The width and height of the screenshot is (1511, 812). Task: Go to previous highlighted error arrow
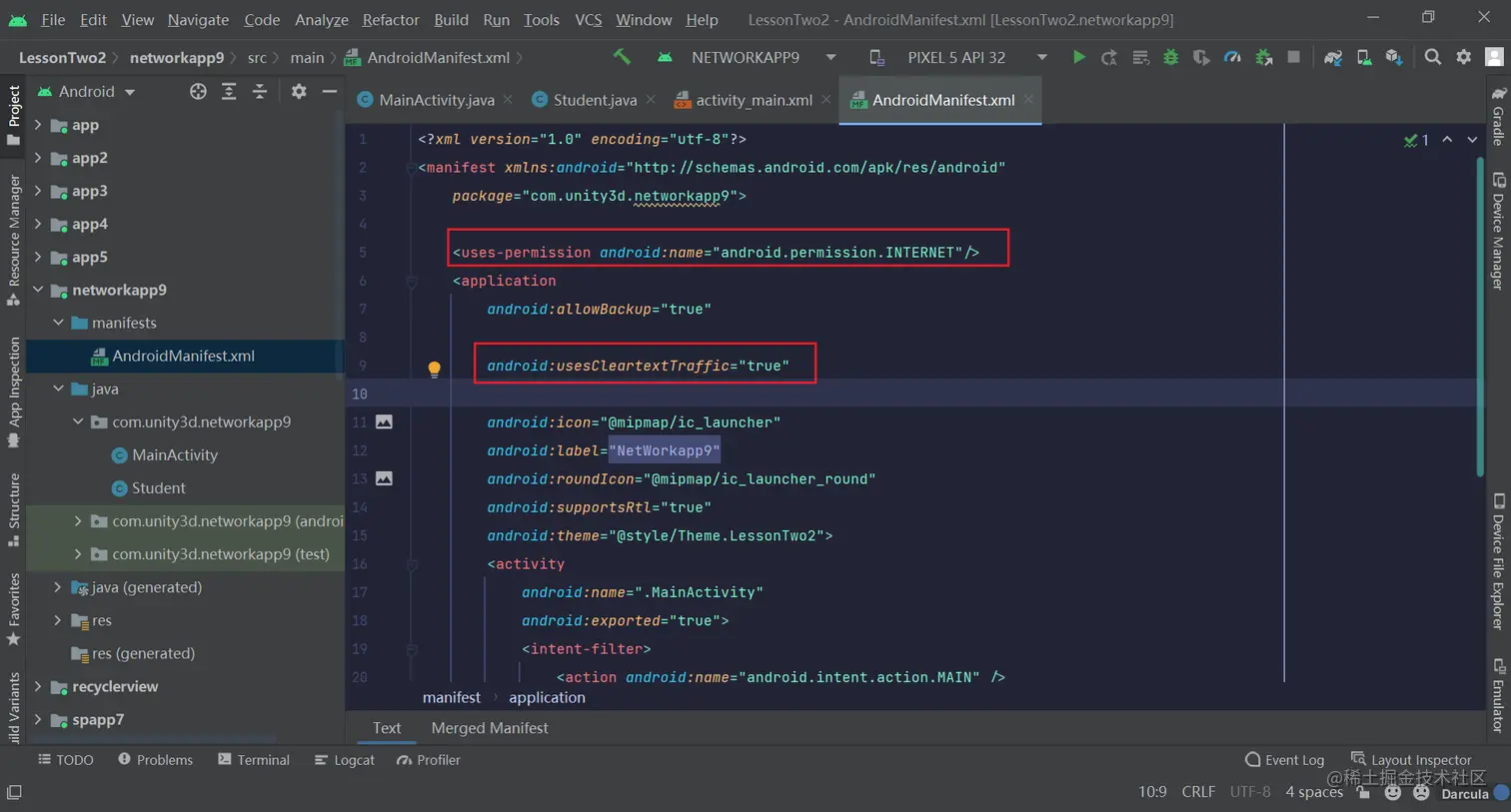[x=1447, y=140]
